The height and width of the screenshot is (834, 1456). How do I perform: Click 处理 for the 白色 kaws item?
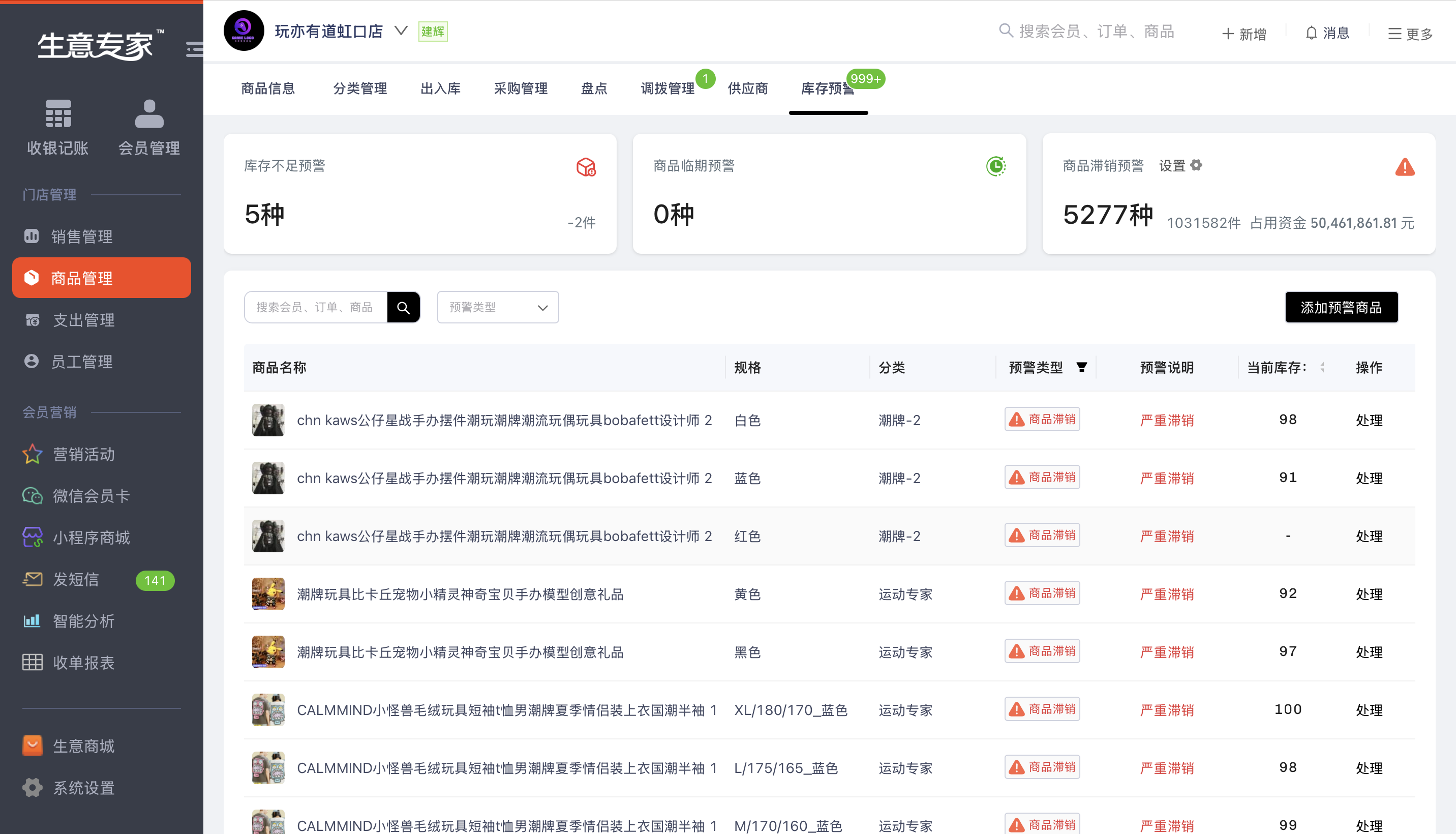pos(1369,420)
